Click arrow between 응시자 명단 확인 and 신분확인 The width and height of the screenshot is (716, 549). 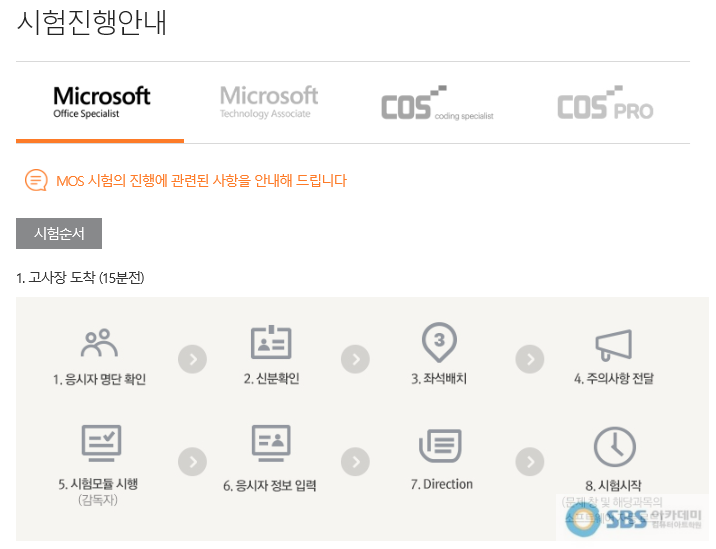click(192, 359)
